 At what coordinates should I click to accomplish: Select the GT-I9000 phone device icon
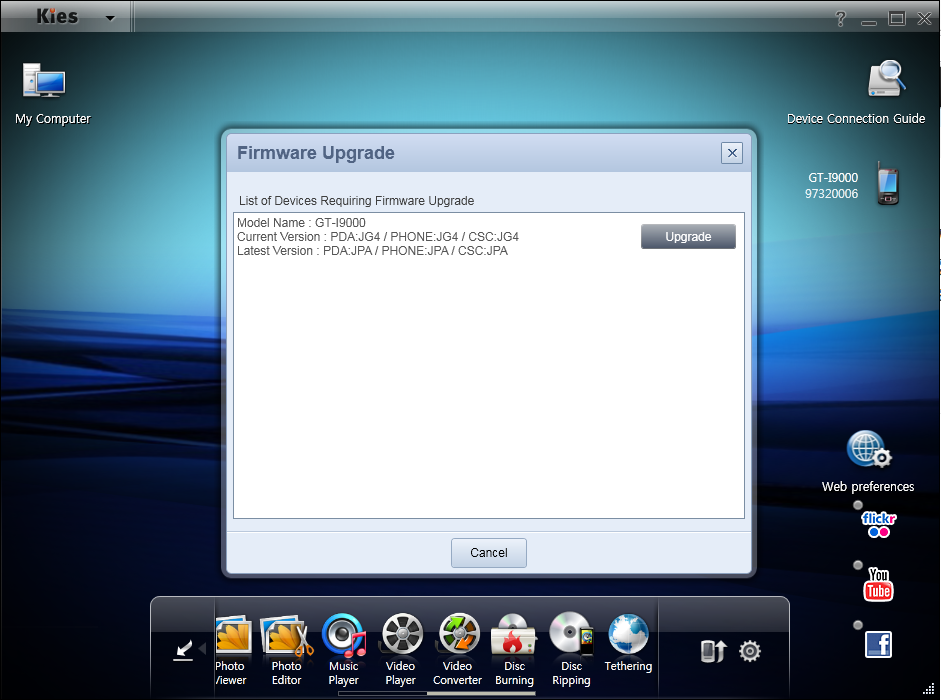[x=888, y=184]
